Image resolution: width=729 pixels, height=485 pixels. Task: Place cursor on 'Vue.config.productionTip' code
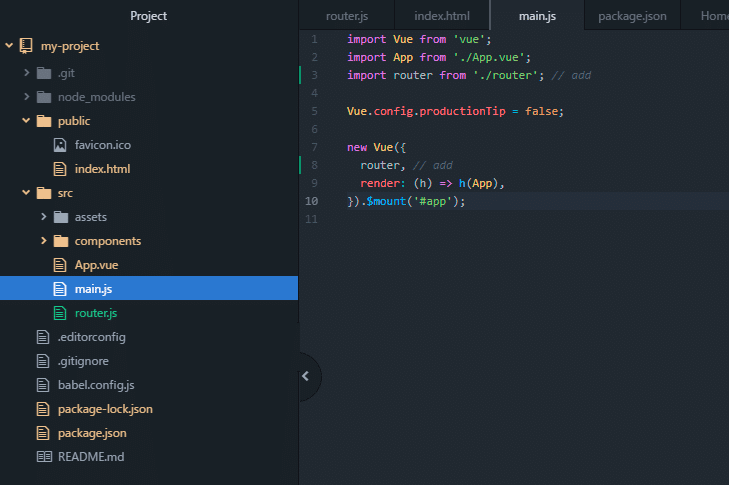pos(426,111)
